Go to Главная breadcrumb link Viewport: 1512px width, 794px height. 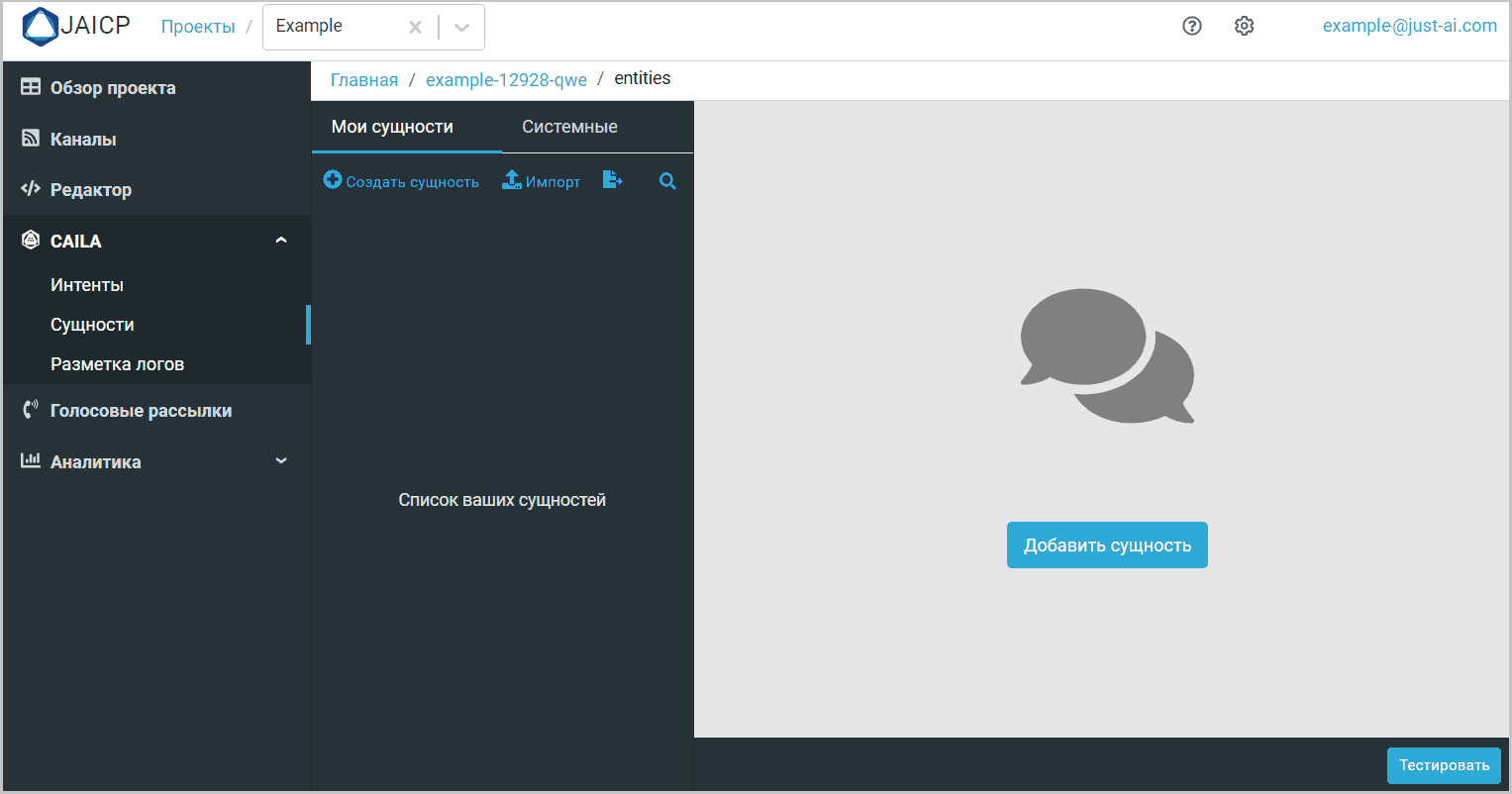pos(364,80)
